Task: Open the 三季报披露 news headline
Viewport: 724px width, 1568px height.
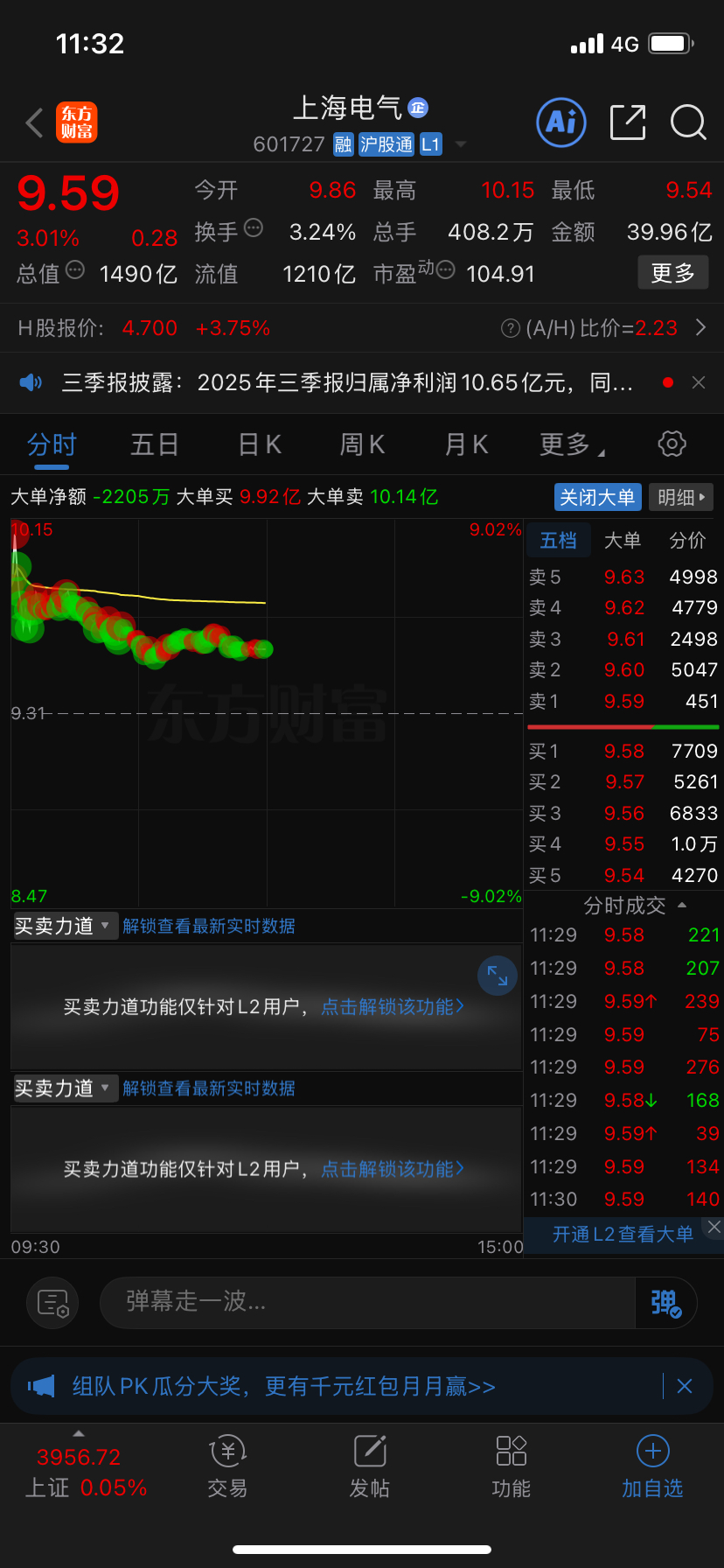Action: pyautogui.click(x=347, y=382)
